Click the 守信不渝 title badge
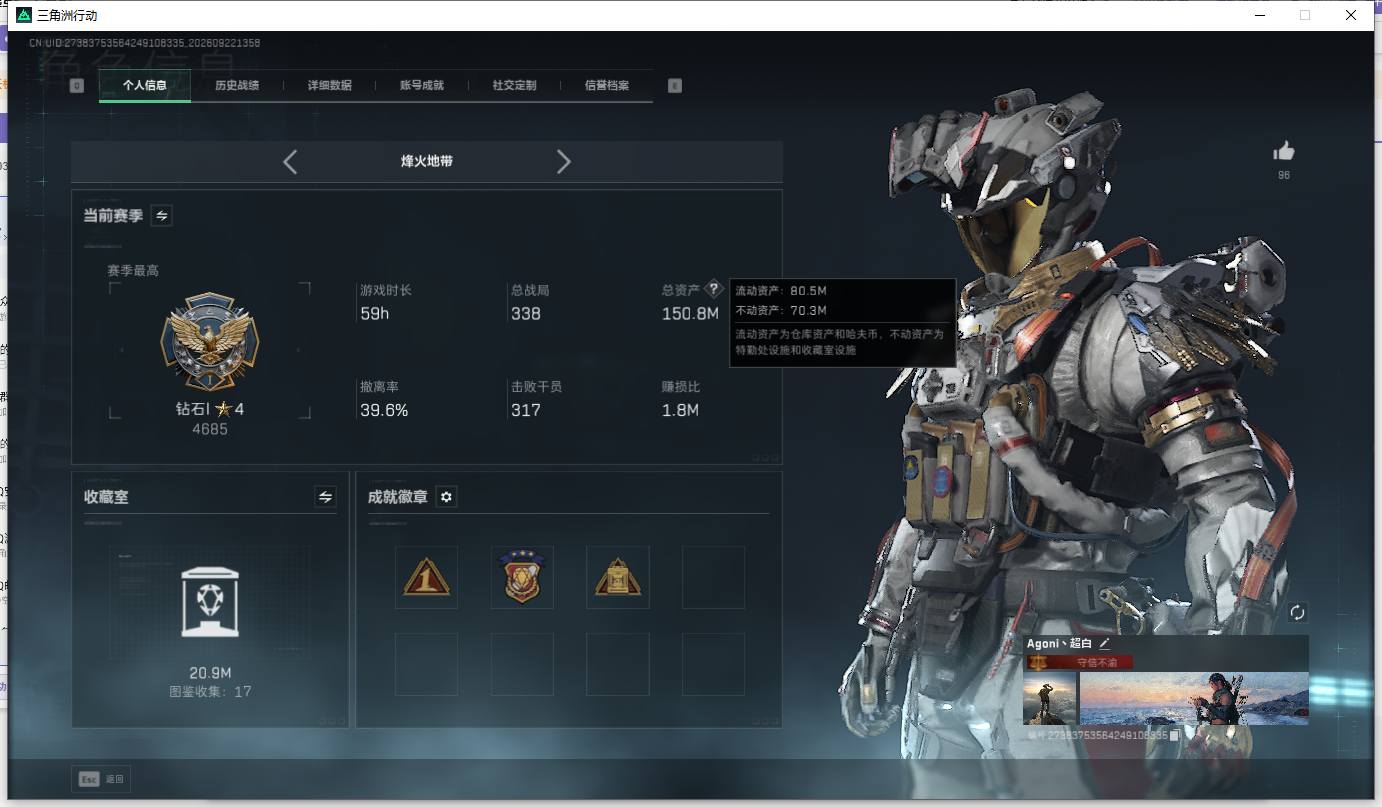The image size is (1382, 807). tap(1081, 662)
